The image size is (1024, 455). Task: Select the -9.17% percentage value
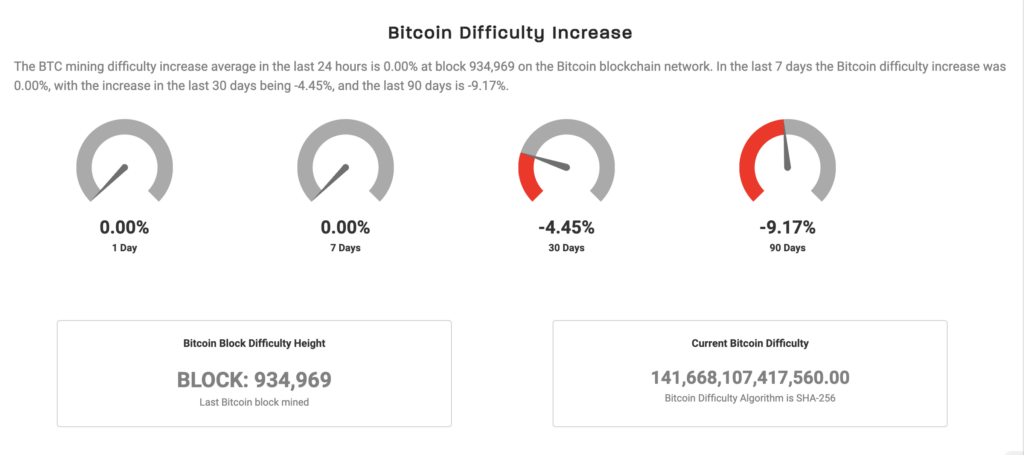coord(787,227)
